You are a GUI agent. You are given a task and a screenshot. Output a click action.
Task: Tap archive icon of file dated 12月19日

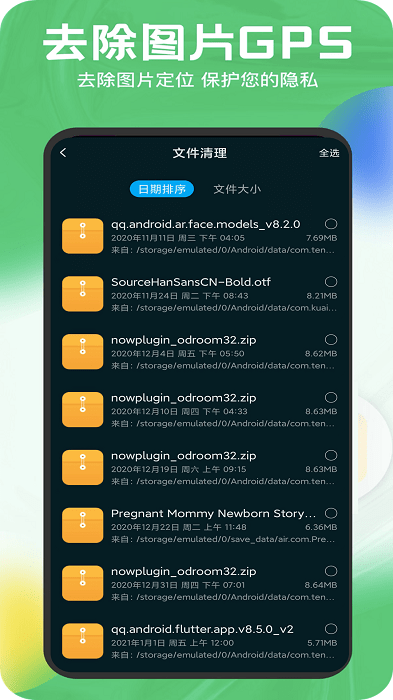point(83,467)
